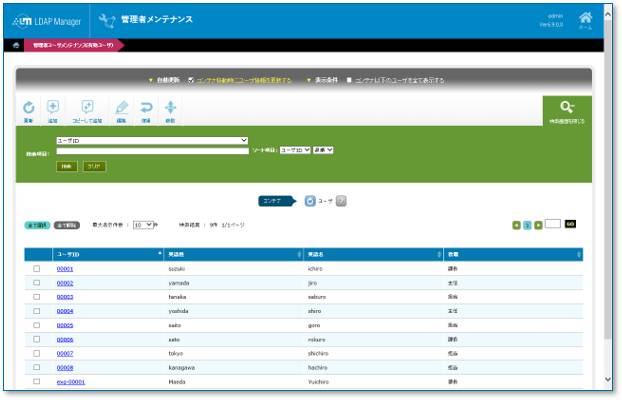Click the restore (復帰) arrow icon

click(x=146, y=108)
